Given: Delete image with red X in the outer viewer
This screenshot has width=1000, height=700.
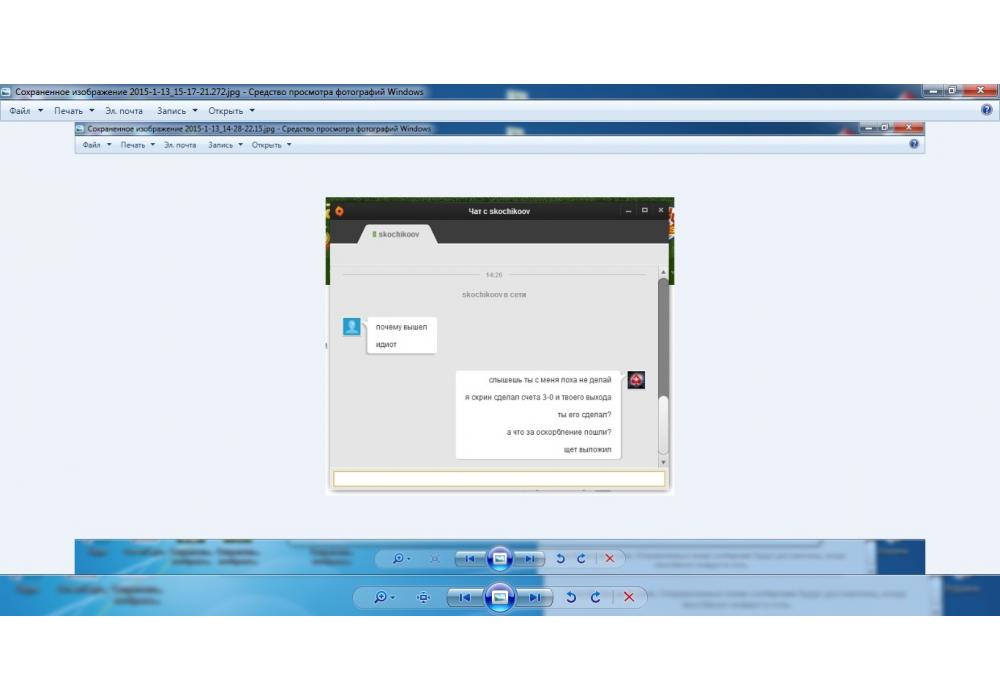Looking at the screenshot, I should [x=629, y=597].
